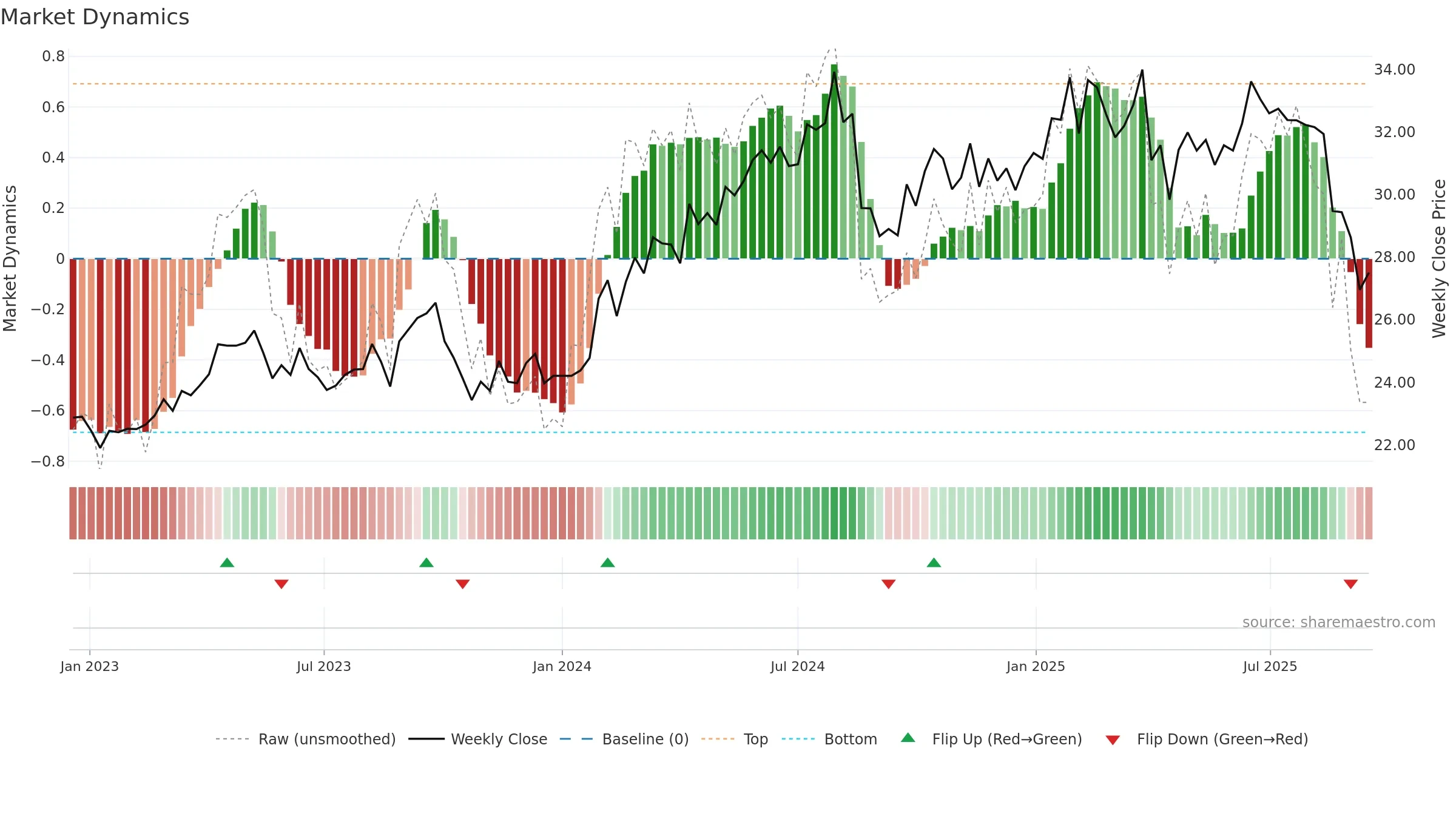Click the leftmost red heatmap strip cell
The image size is (1456, 819).
[x=73, y=513]
